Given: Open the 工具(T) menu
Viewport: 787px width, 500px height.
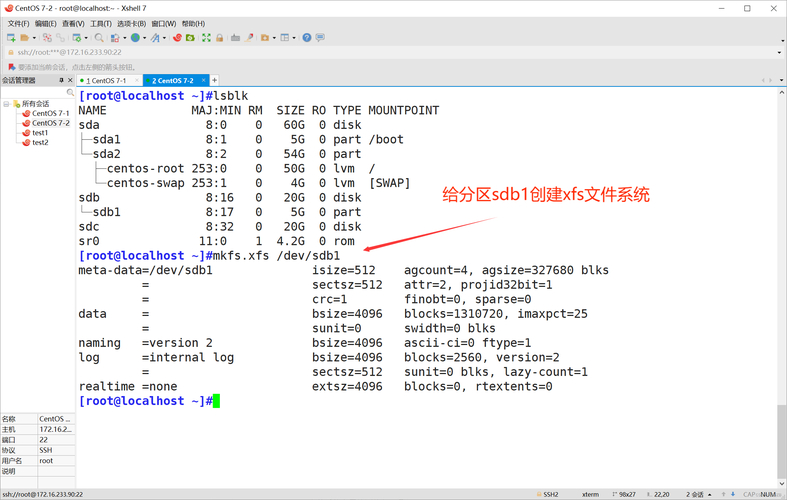Looking at the screenshot, I should [x=101, y=24].
